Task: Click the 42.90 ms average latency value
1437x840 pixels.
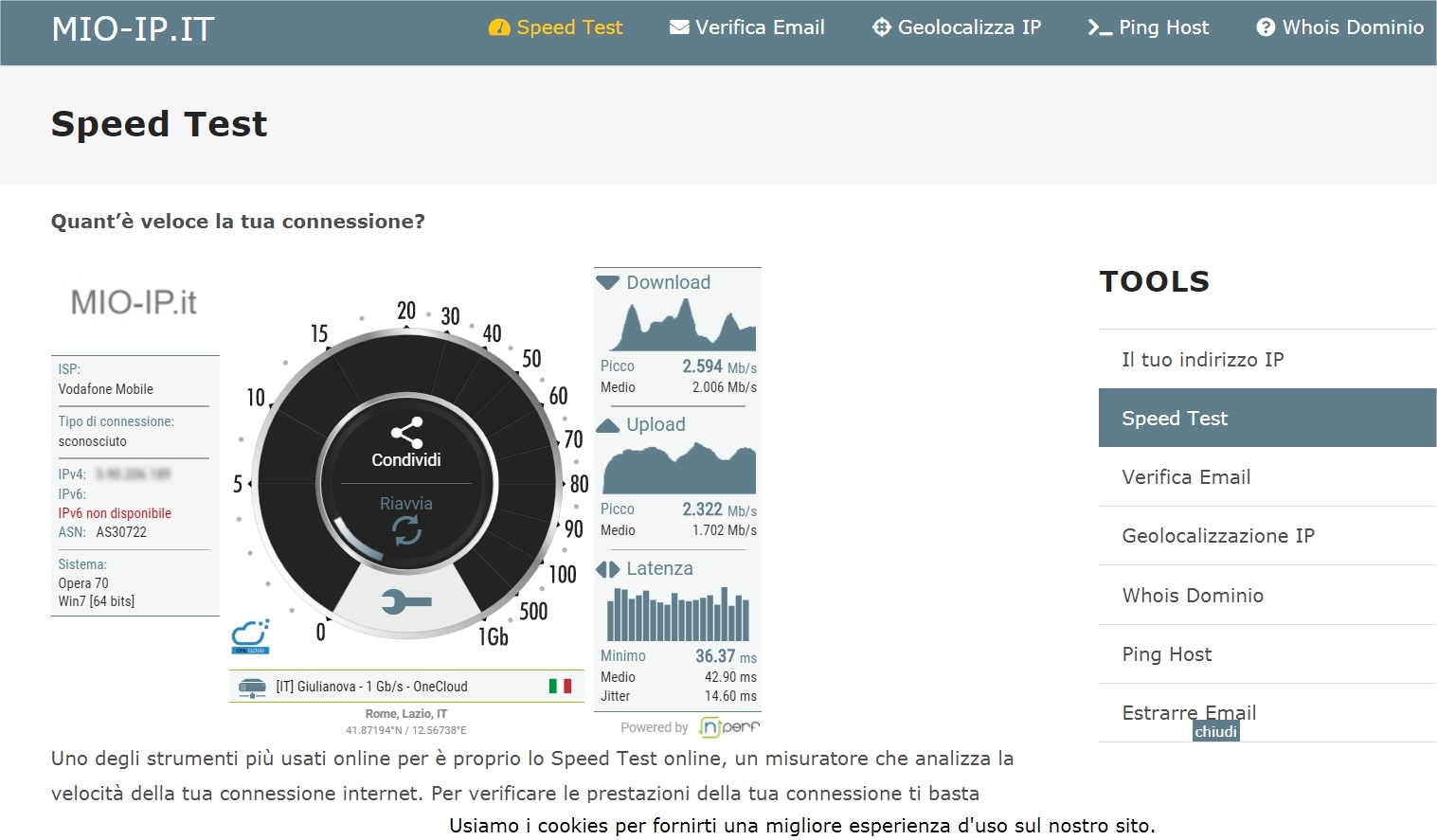Action: point(730,677)
